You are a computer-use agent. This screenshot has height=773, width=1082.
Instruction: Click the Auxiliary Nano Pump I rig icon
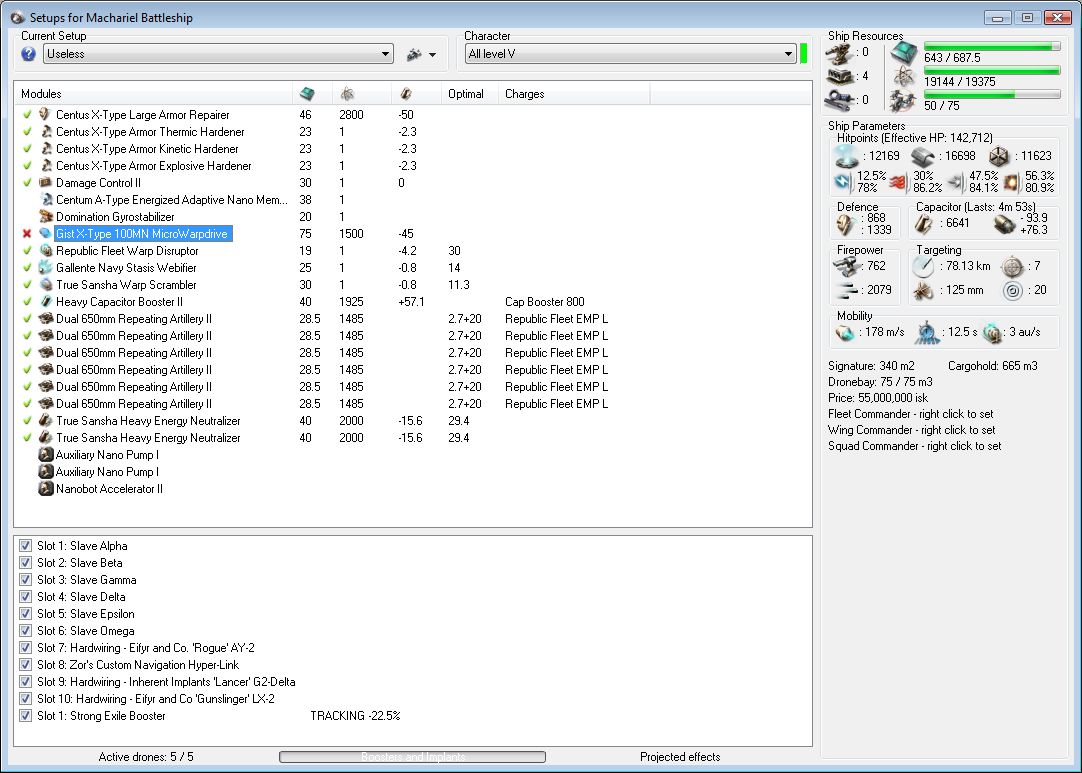click(45, 455)
